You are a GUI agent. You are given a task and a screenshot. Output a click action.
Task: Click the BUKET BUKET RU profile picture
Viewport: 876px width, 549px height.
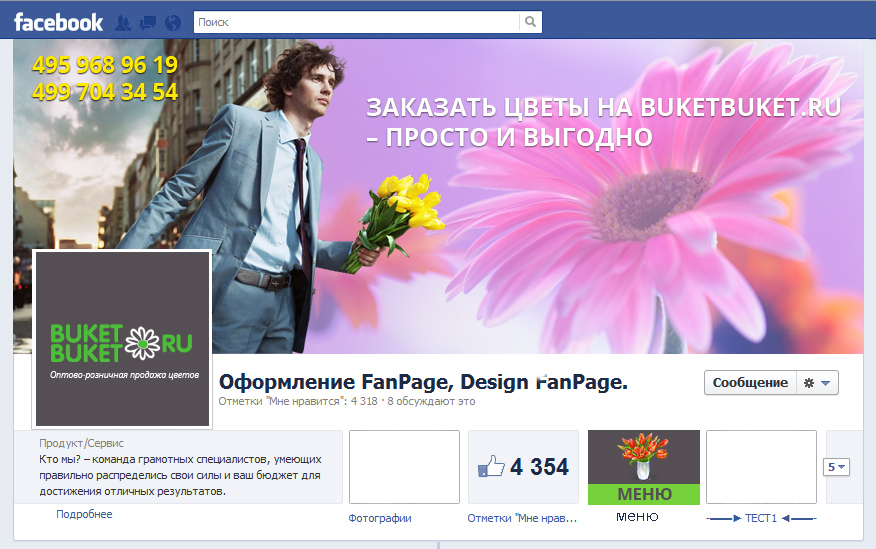(x=122, y=339)
